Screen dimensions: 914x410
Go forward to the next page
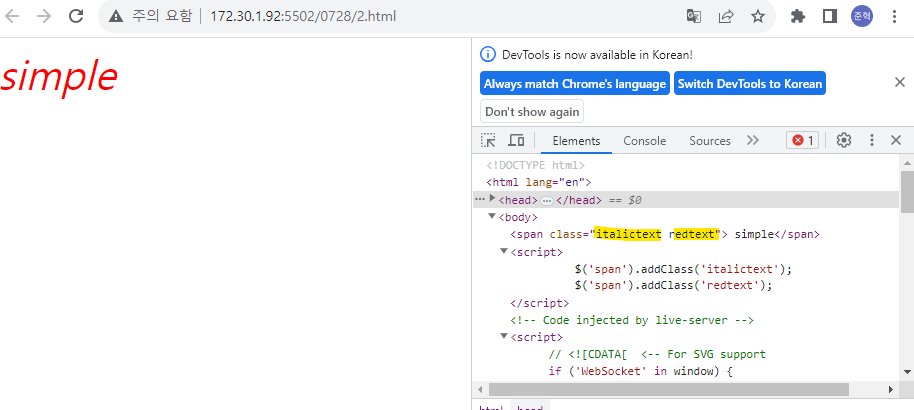44,16
